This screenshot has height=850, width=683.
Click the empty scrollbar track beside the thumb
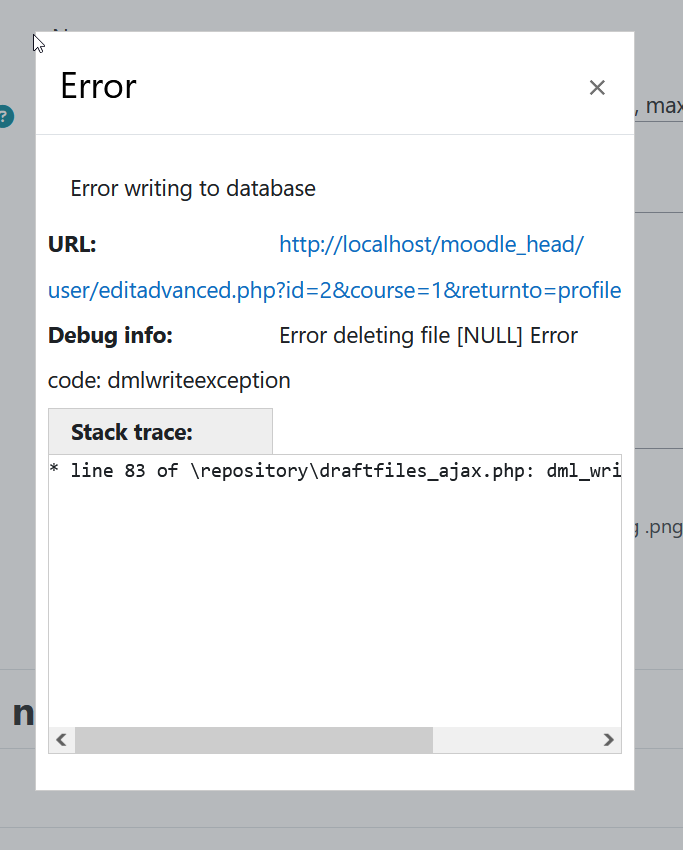pos(514,740)
